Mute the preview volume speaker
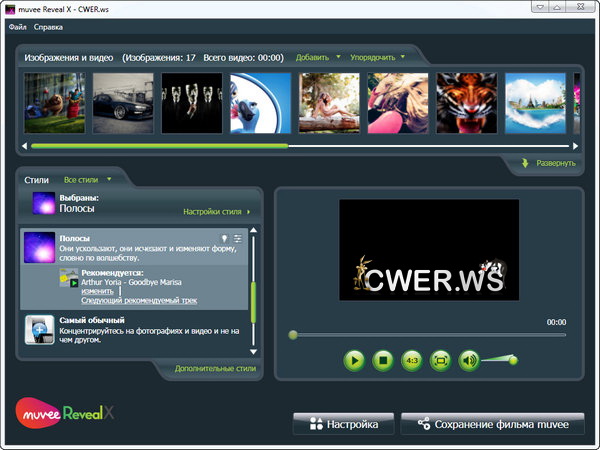This screenshot has height=450, width=600. pyautogui.click(x=469, y=360)
